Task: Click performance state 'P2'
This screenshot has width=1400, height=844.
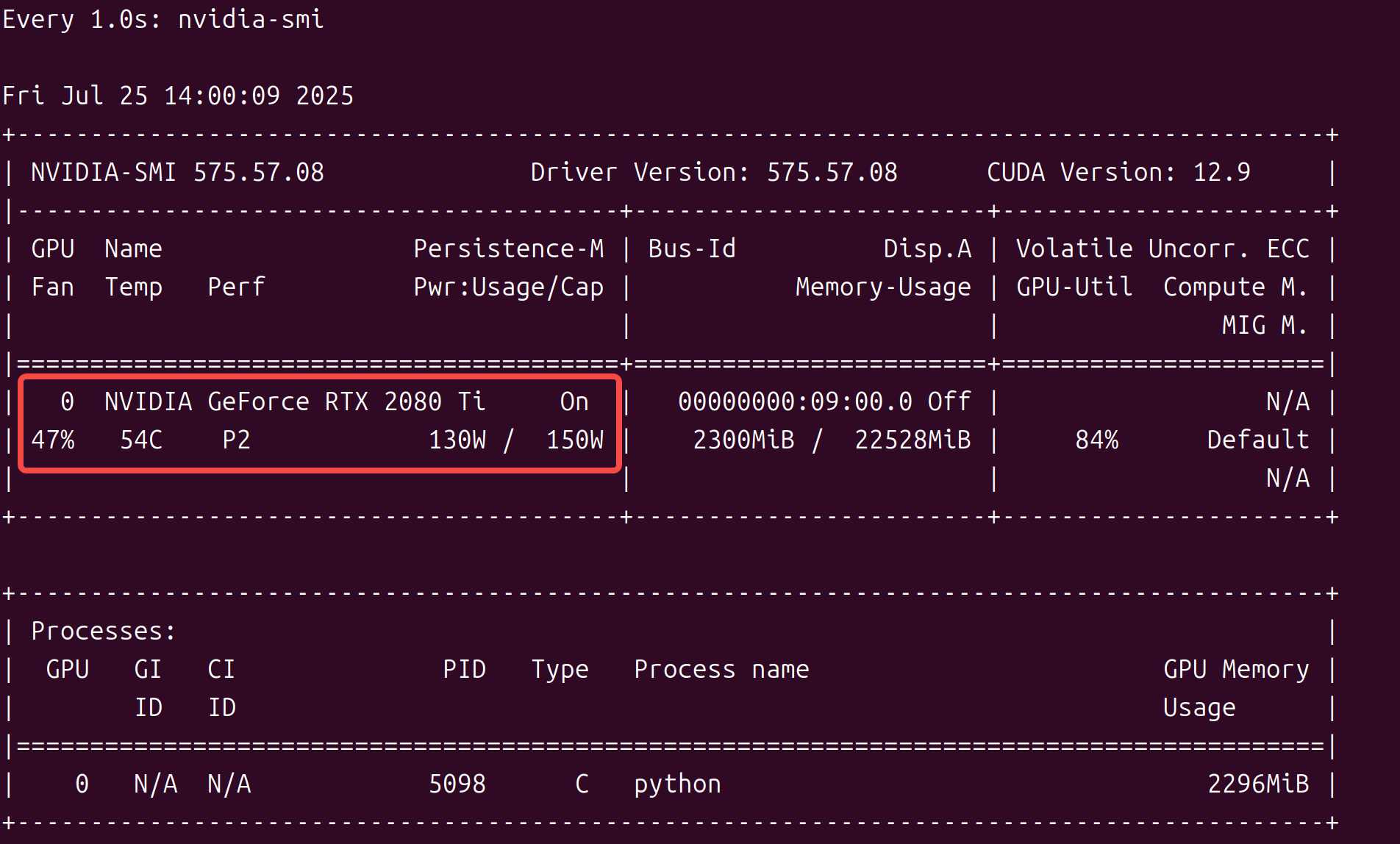Action: [236, 440]
